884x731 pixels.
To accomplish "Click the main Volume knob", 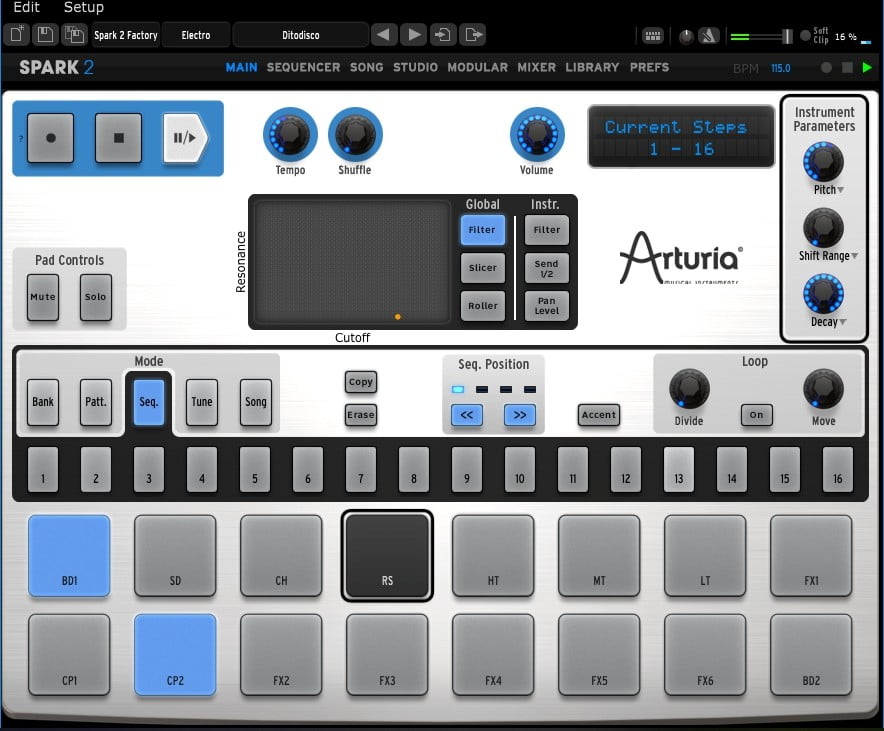I will [x=537, y=134].
